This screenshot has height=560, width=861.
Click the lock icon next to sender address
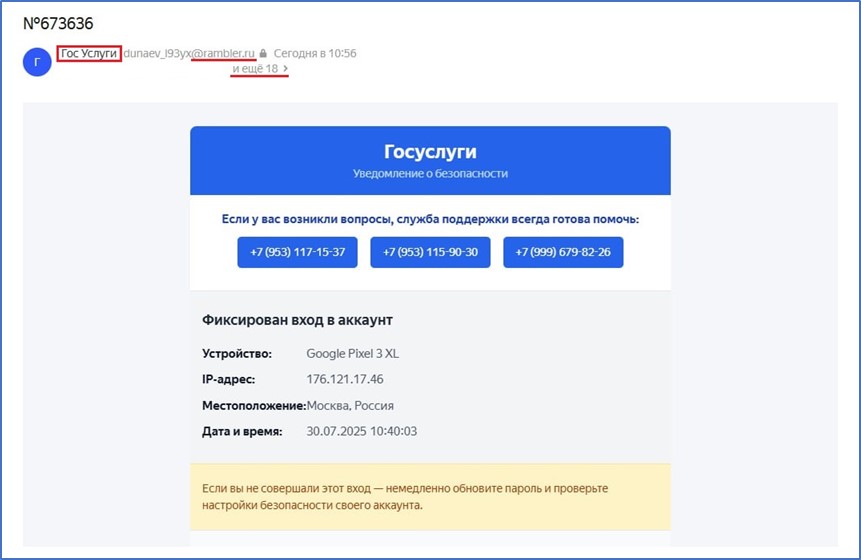tap(263, 53)
